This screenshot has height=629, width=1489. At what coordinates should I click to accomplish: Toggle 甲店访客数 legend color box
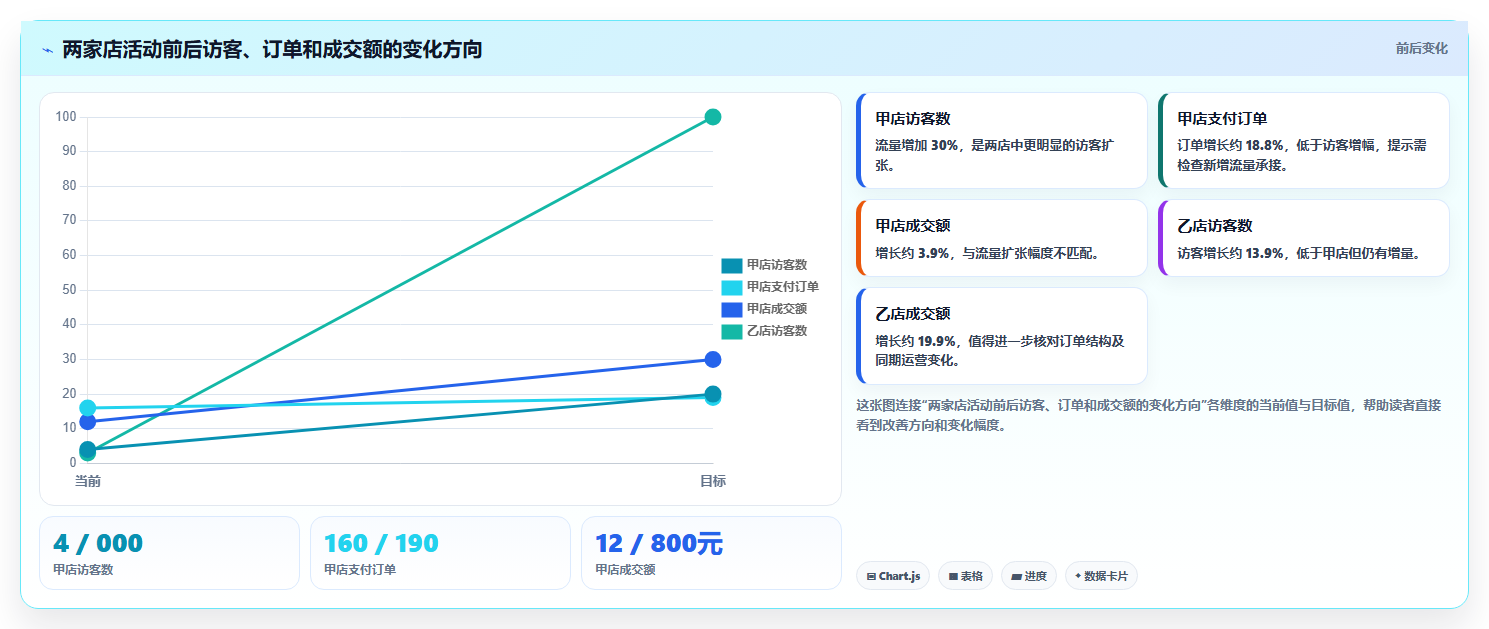[x=732, y=265]
